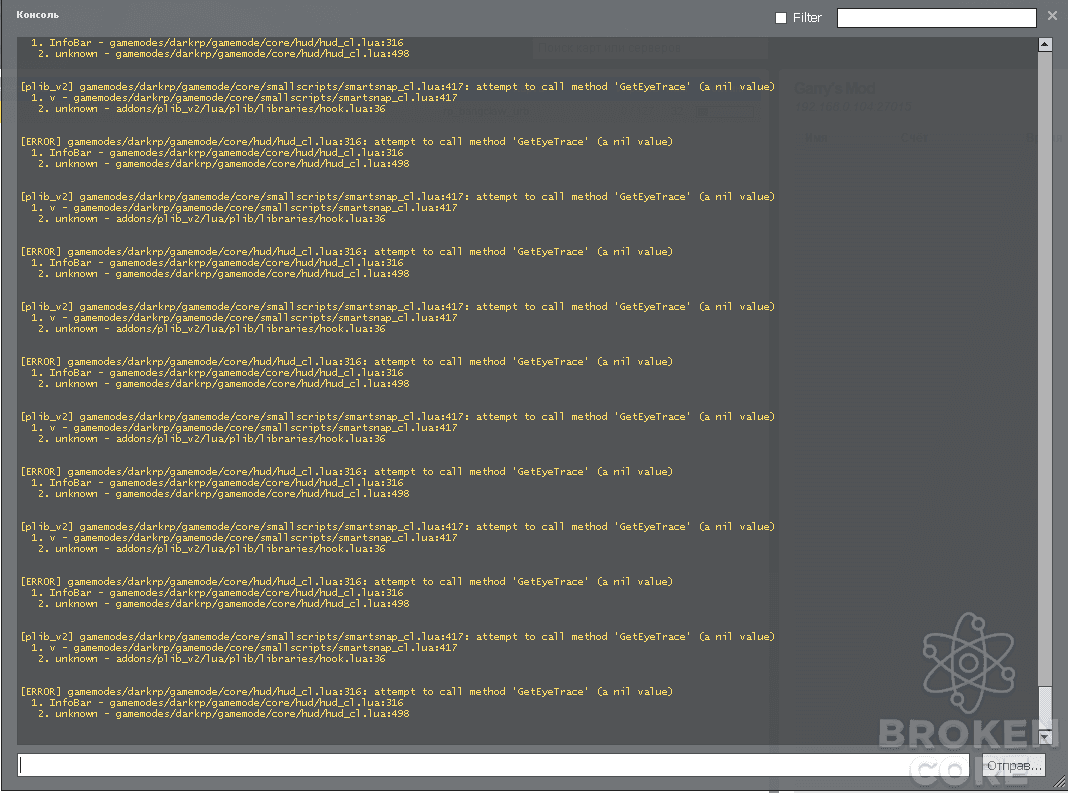Image resolution: width=1068 pixels, height=793 pixels.
Task: Click the scrollbar down arrow
Action: [1045, 737]
